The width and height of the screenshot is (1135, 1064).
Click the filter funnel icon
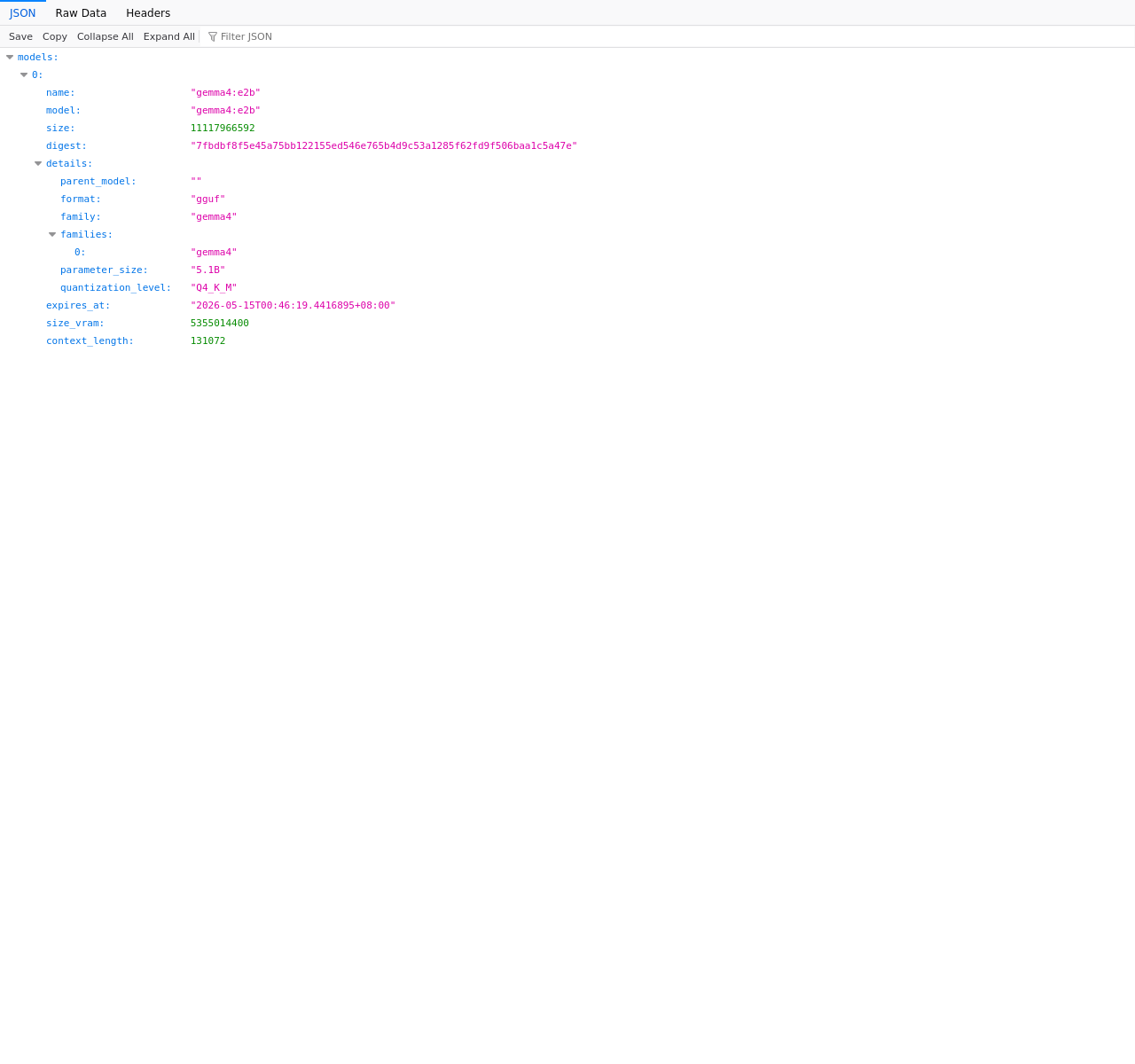tap(213, 36)
